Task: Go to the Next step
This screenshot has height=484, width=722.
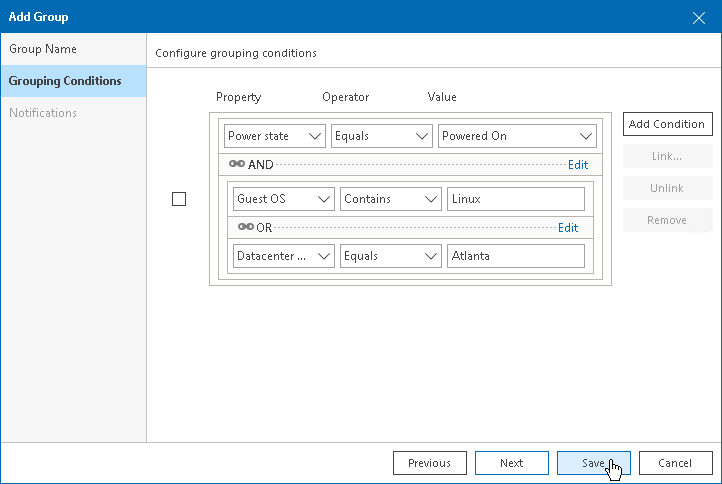Action: click(x=511, y=463)
